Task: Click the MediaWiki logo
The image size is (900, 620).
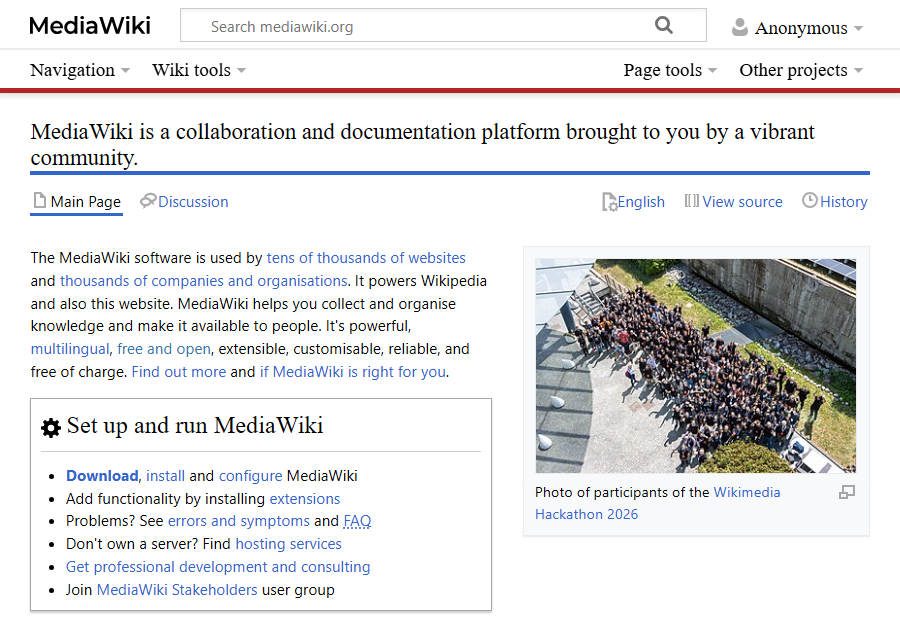Action: click(90, 26)
